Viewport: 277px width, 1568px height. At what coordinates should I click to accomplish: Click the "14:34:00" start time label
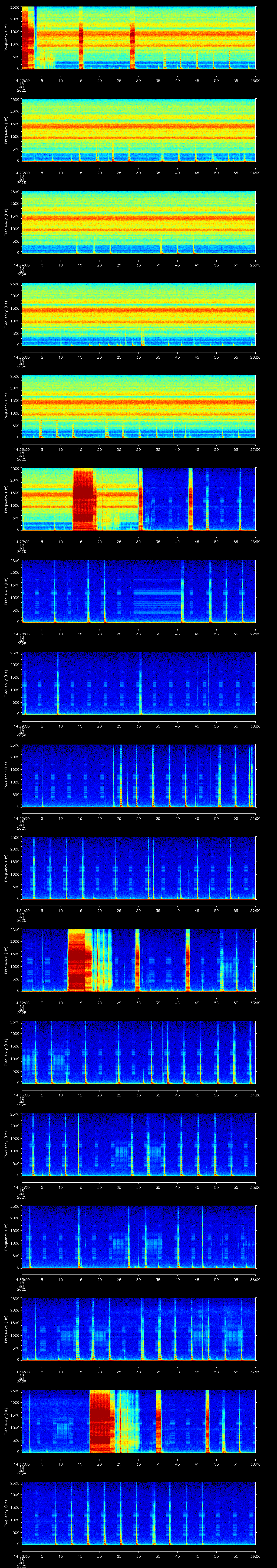pyautogui.click(x=21, y=1187)
